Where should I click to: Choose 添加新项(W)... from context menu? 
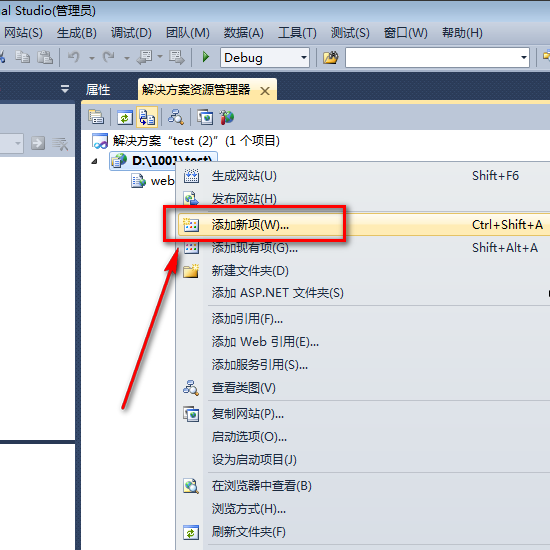click(363, 224)
